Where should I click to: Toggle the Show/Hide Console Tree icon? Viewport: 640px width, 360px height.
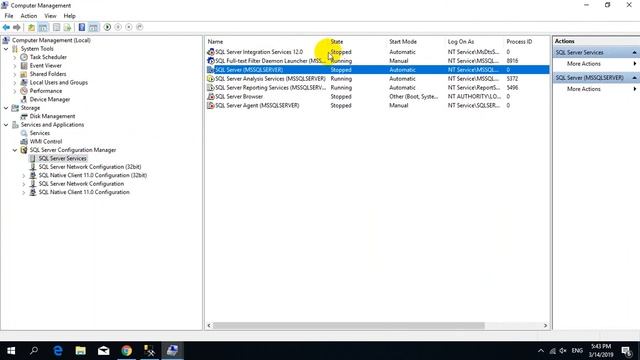[x=43, y=27]
